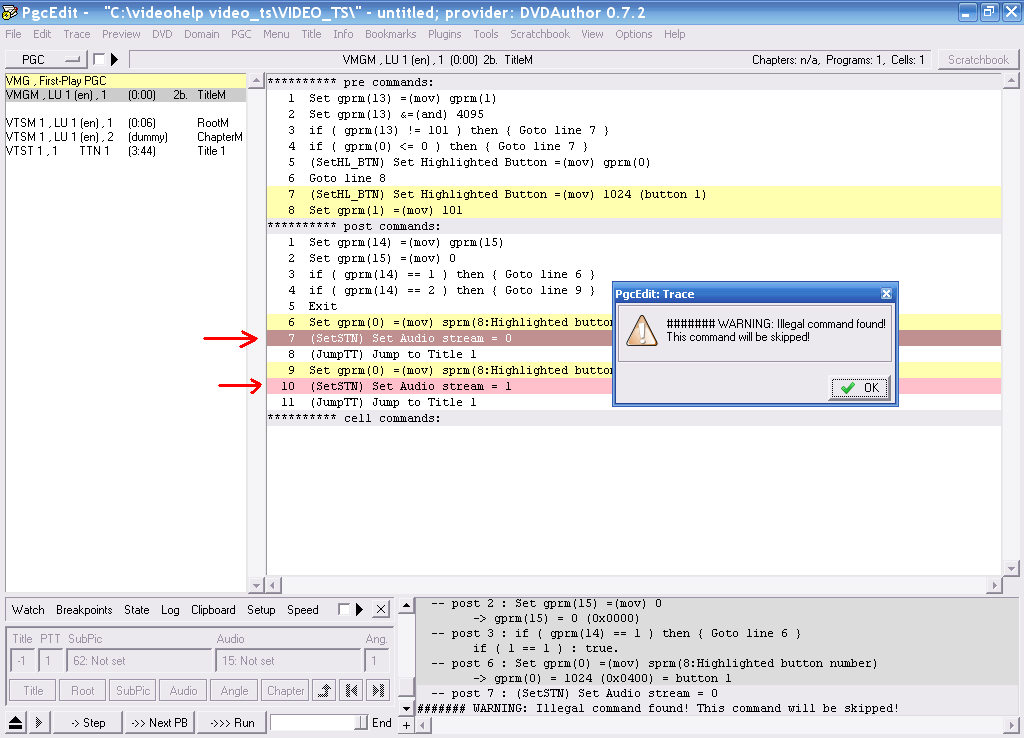This screenshot has width=1024, height=738.
Task: Select pre command line 7 SetHL_BTN
Action: coord(633,194)
